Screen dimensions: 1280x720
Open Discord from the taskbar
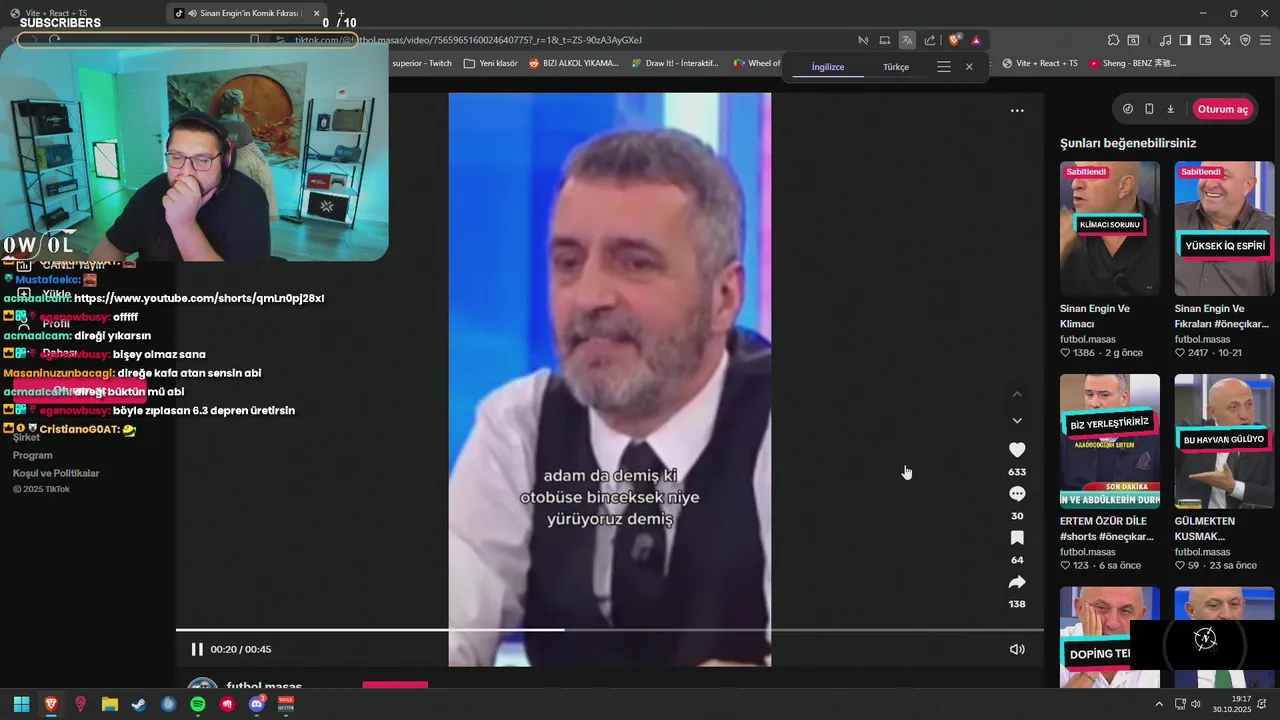point(256,704)
